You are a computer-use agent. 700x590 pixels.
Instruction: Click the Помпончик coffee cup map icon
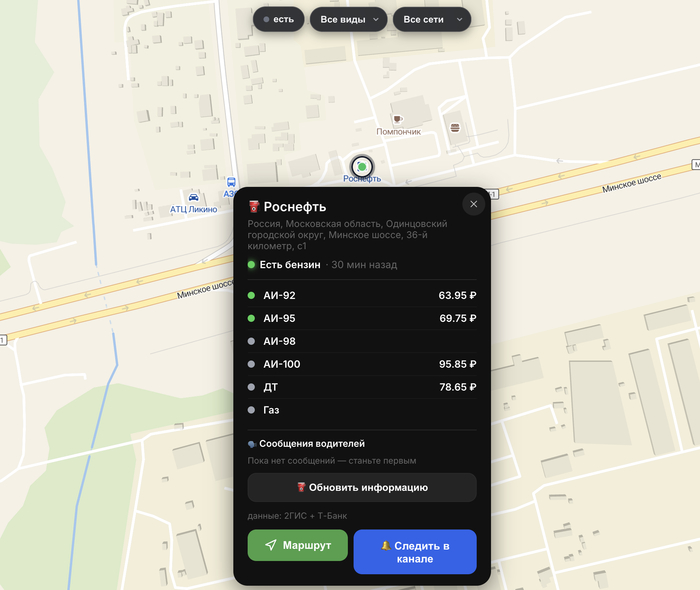pyautogui.click(x=397, y=119)
